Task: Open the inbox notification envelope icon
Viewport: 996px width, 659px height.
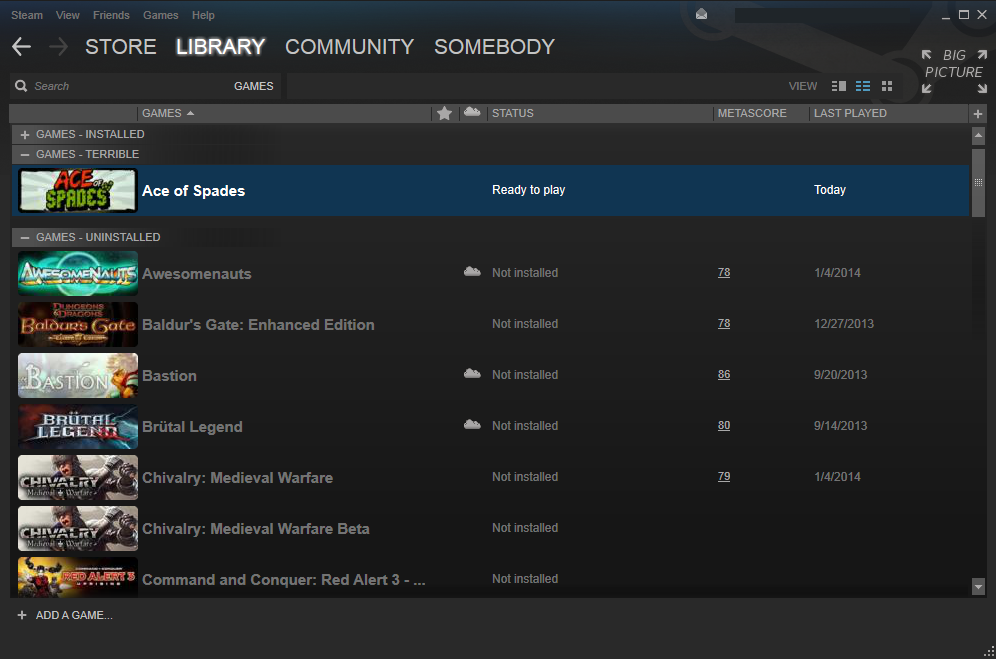Action: point(701,14)
